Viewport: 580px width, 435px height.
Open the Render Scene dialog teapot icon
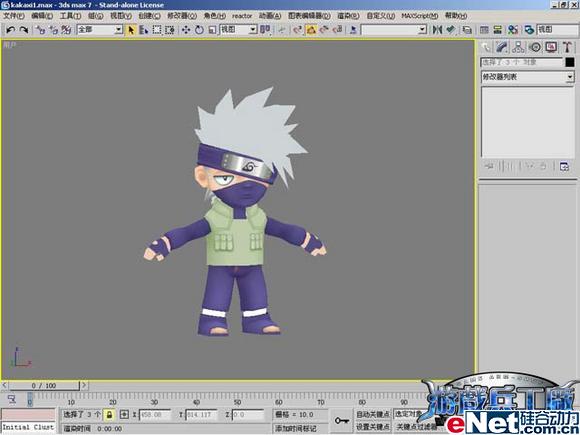(x=529, y=30)
